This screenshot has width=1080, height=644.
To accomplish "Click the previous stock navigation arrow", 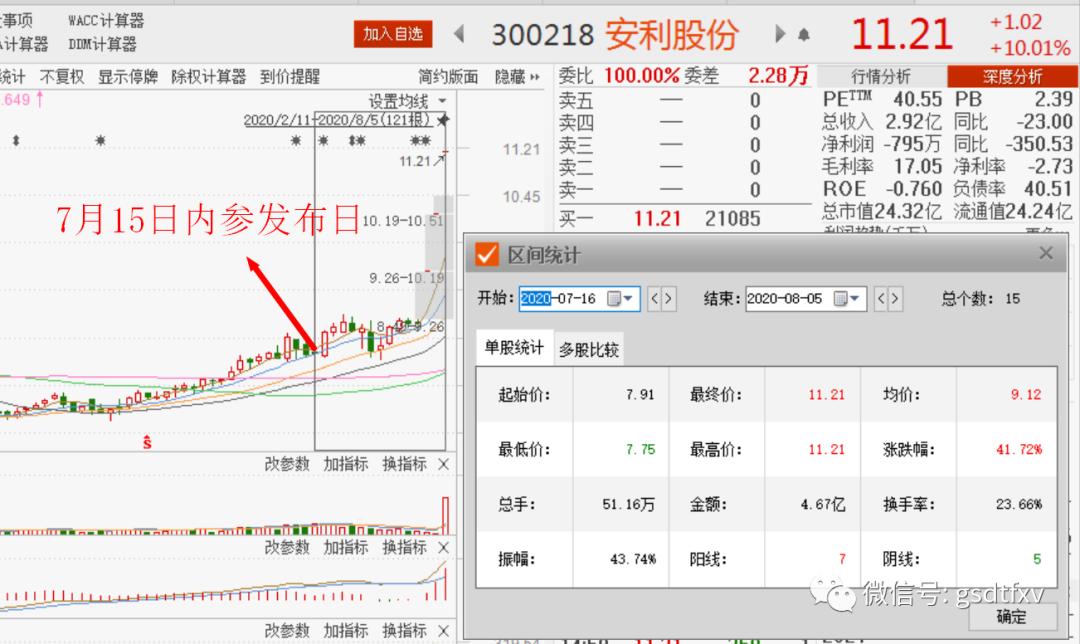I will pyautogui.click(x=458, y=33).
